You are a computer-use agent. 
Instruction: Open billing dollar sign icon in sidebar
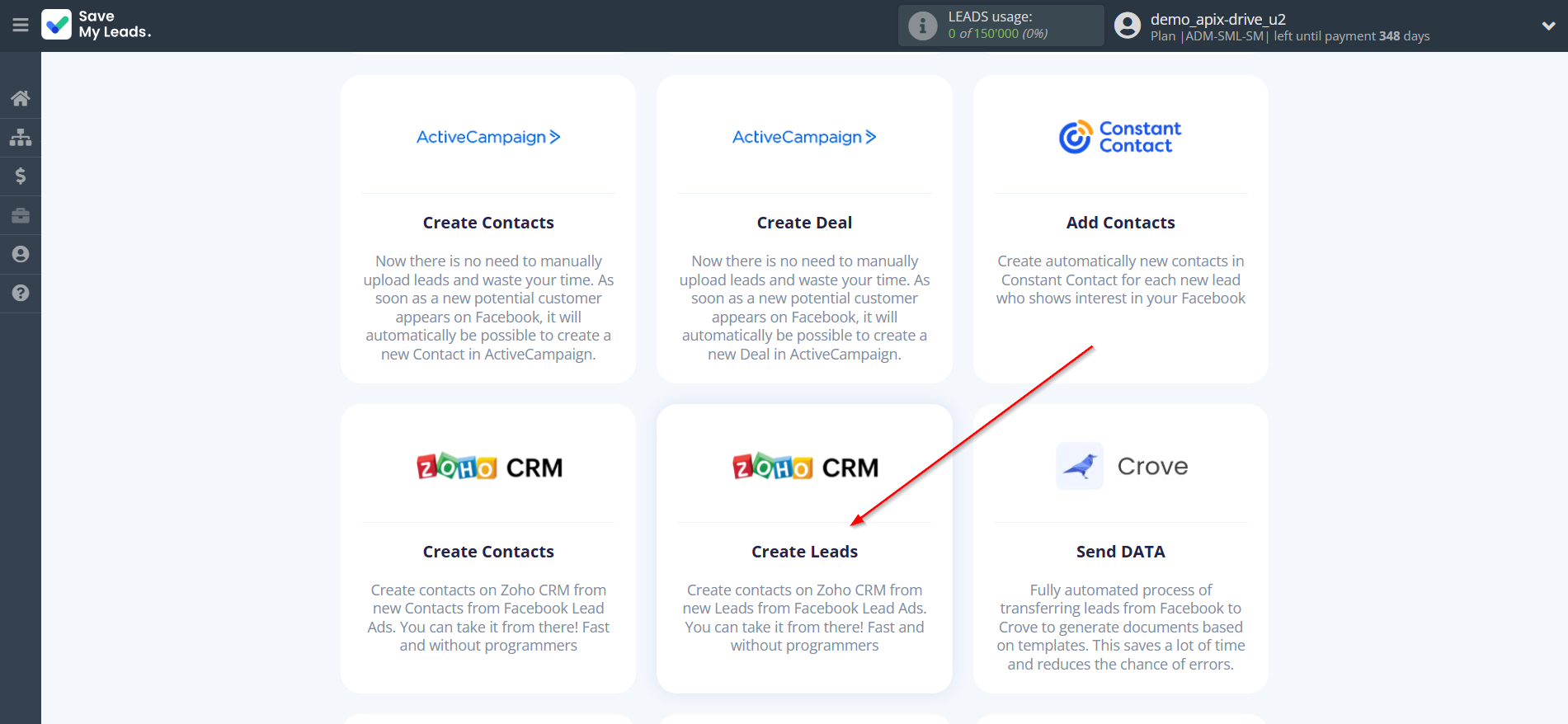point(21,176)
